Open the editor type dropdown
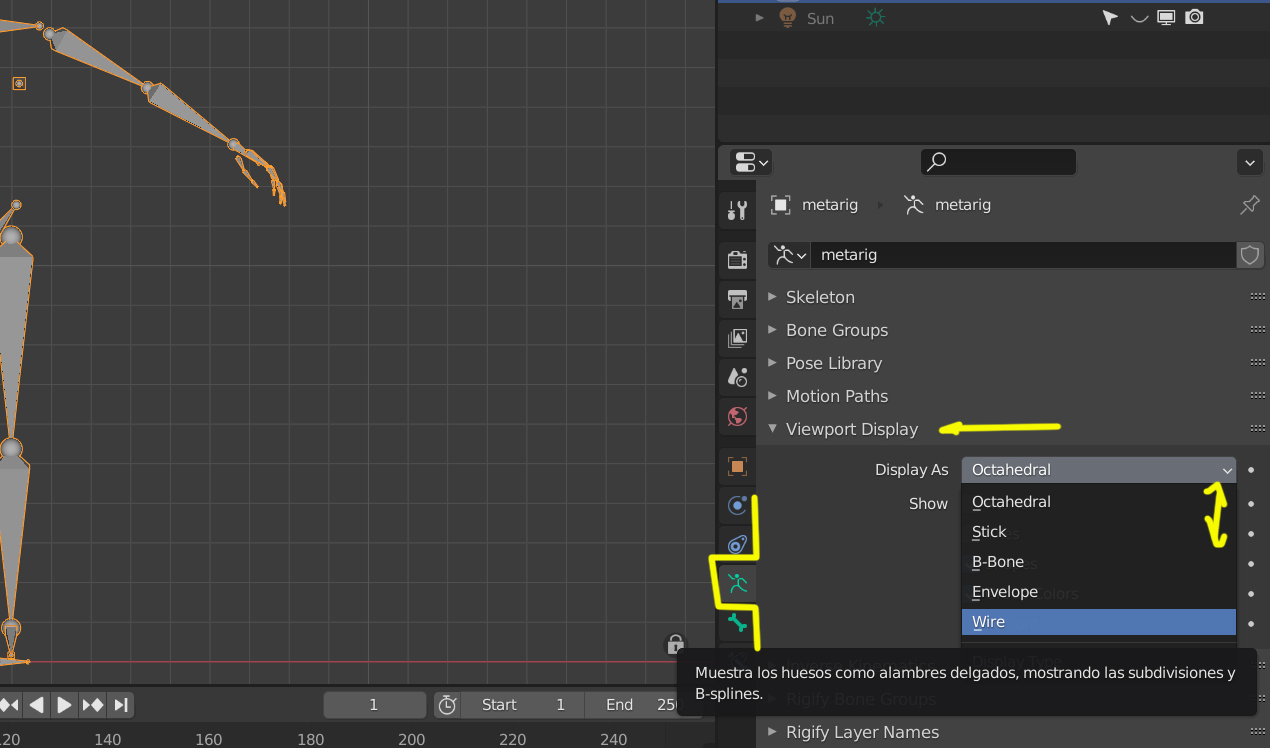The height and width of the screenshot is (748, 1270). [x=751, y=162]
